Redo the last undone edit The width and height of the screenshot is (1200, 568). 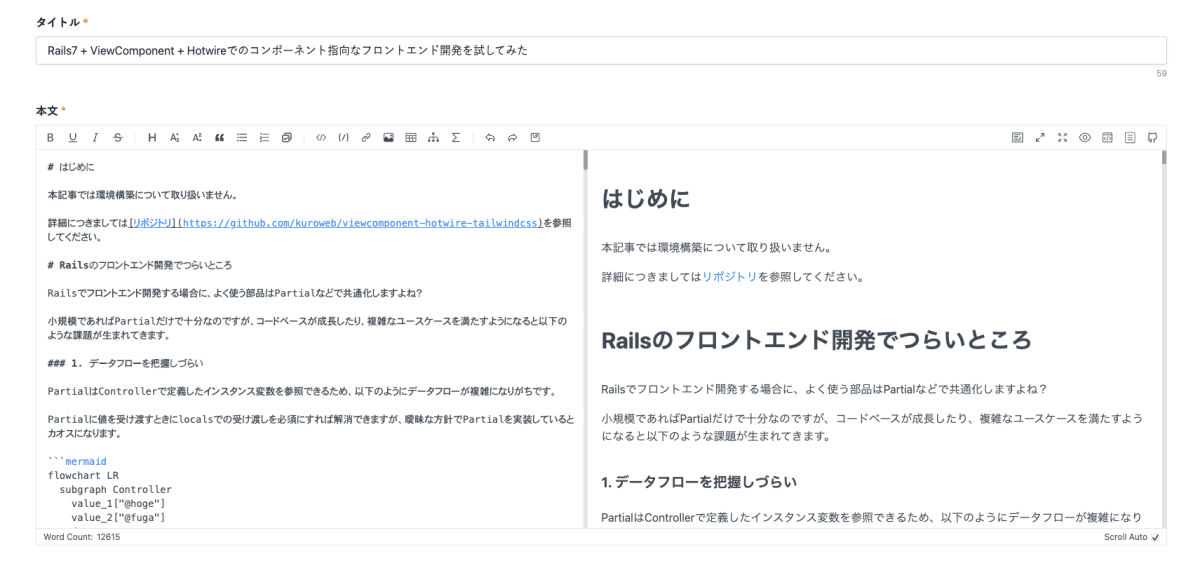pyautogui.click(x=512, y=137)
